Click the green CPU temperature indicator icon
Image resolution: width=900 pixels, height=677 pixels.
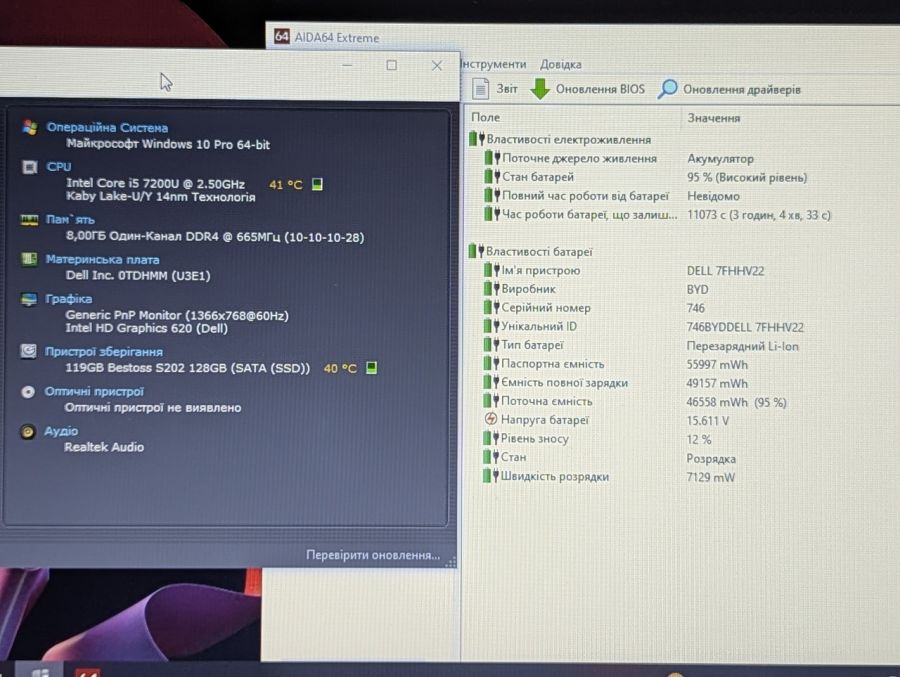317,184
